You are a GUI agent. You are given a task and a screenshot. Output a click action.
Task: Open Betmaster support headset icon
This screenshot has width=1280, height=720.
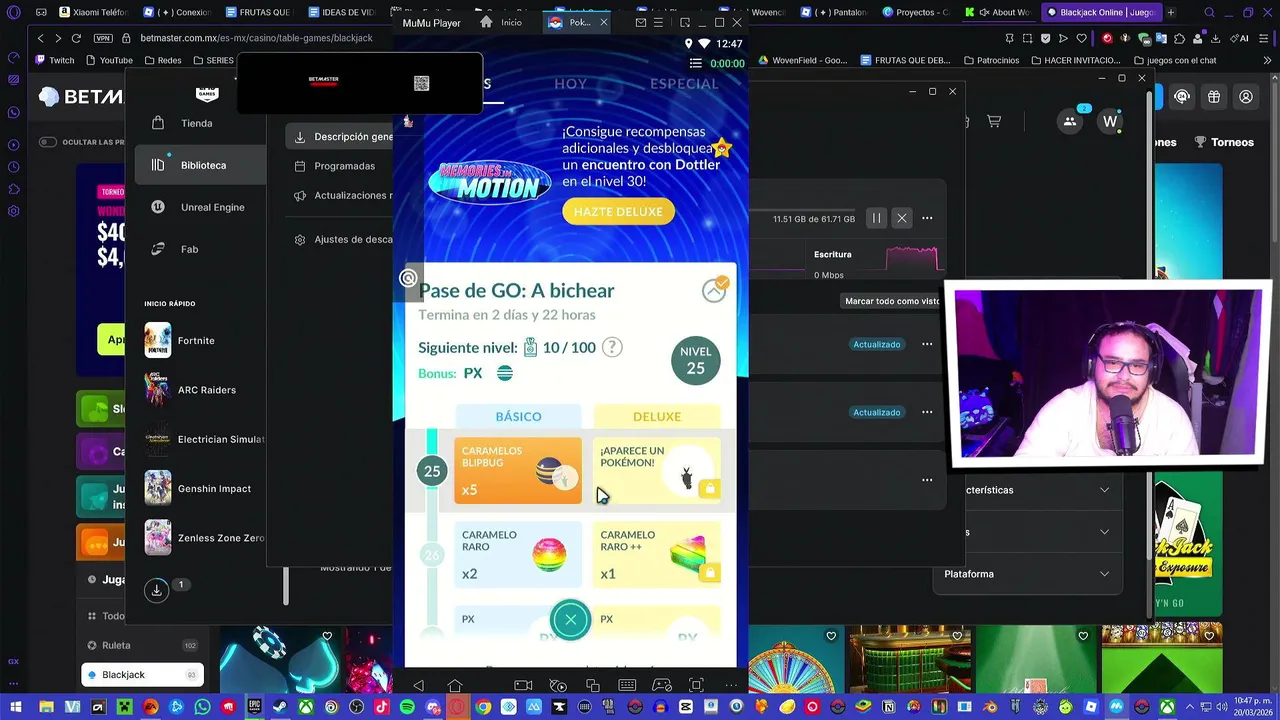[1182, 97]
